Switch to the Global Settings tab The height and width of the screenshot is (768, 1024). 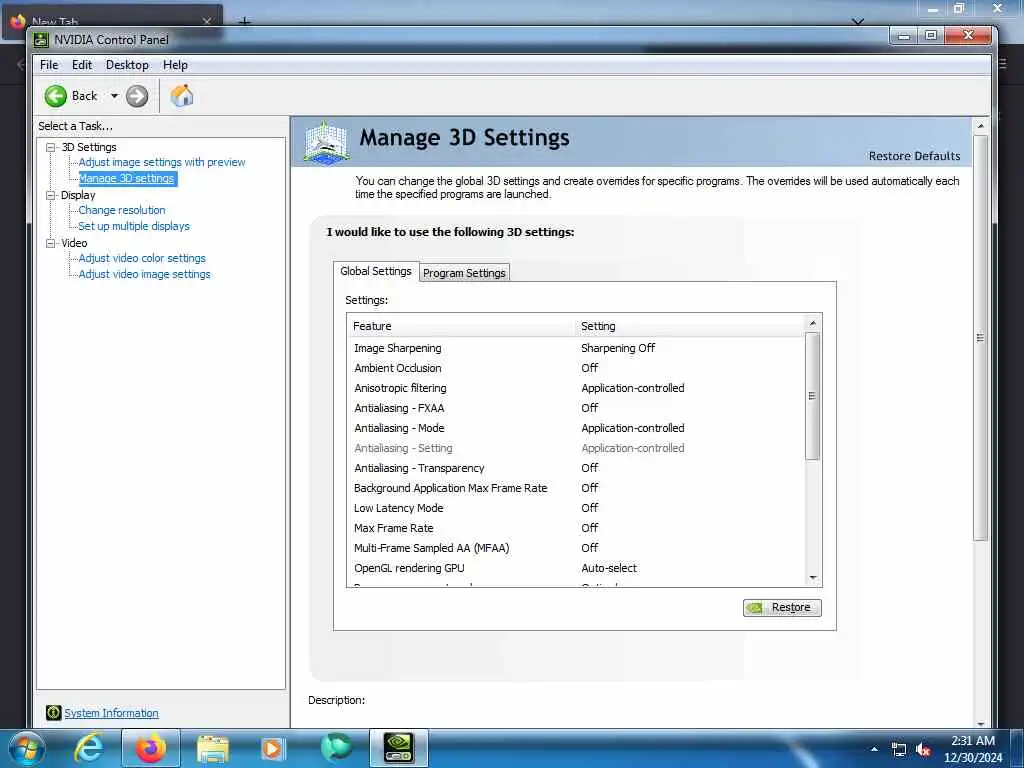click(x=376, y=271)
